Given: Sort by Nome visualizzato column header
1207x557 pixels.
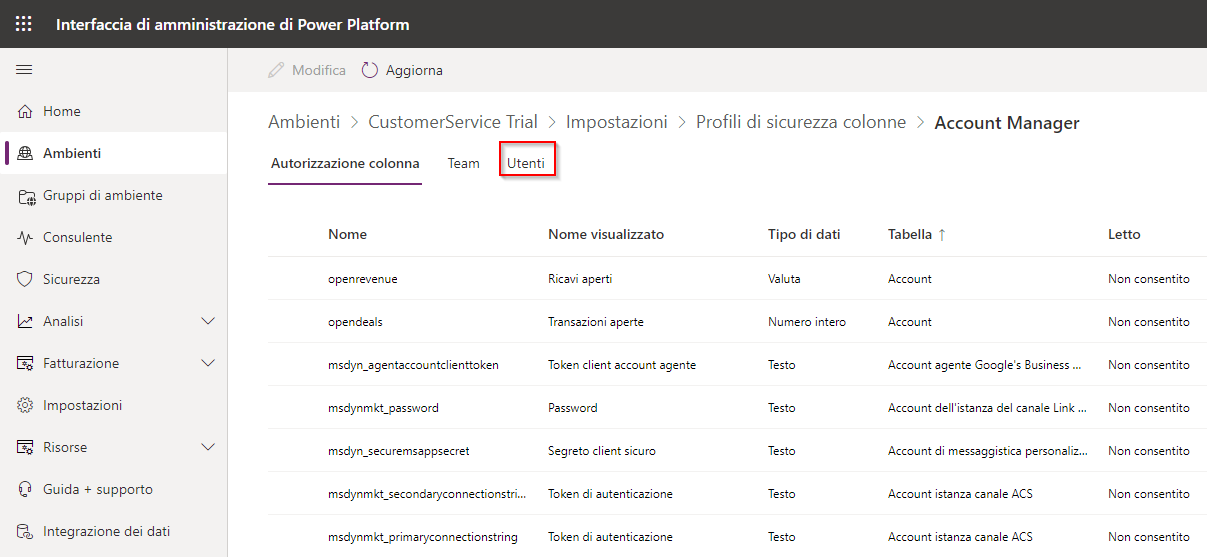Looking at the screenshot, I should 606,234.
